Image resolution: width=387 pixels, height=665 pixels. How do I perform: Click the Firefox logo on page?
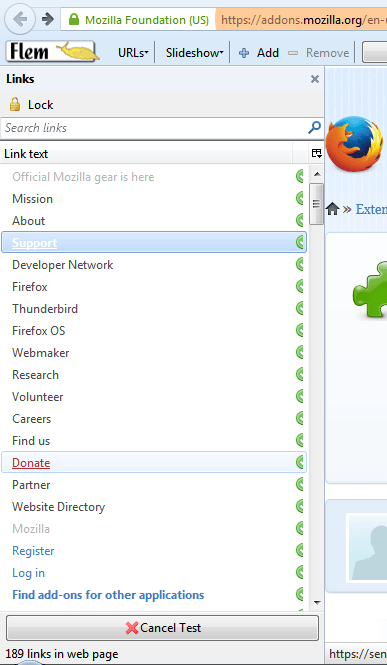[354, 144]
